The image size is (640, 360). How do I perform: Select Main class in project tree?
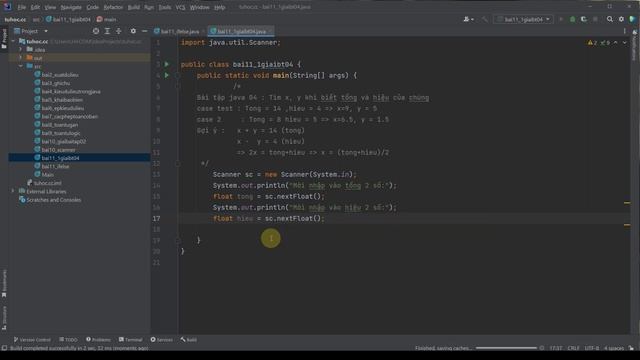tap(47, 175)
